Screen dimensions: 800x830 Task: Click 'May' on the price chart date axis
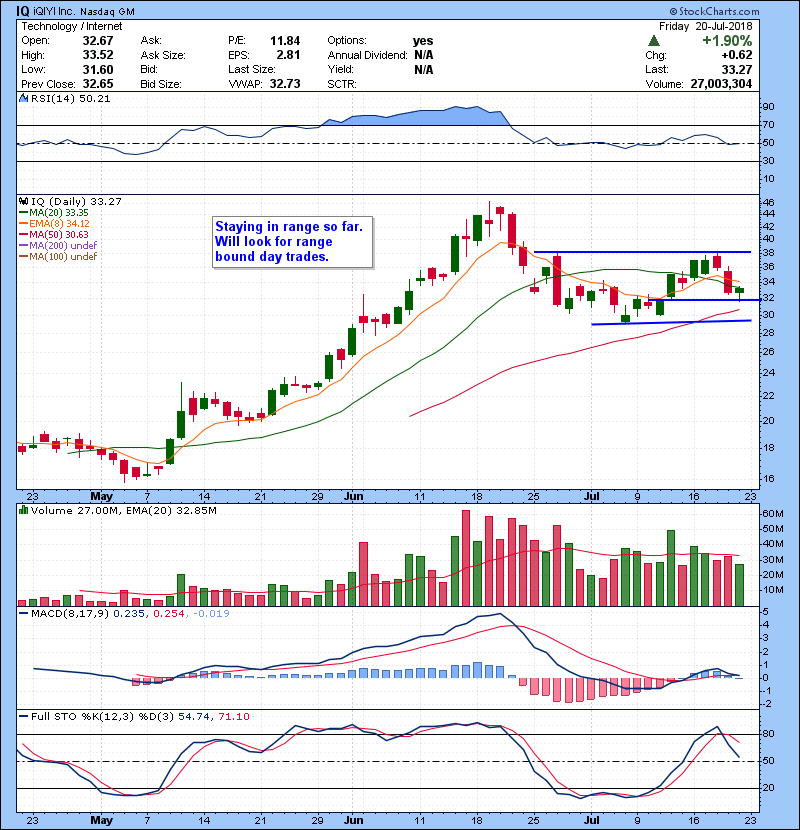tap(102, 497)
